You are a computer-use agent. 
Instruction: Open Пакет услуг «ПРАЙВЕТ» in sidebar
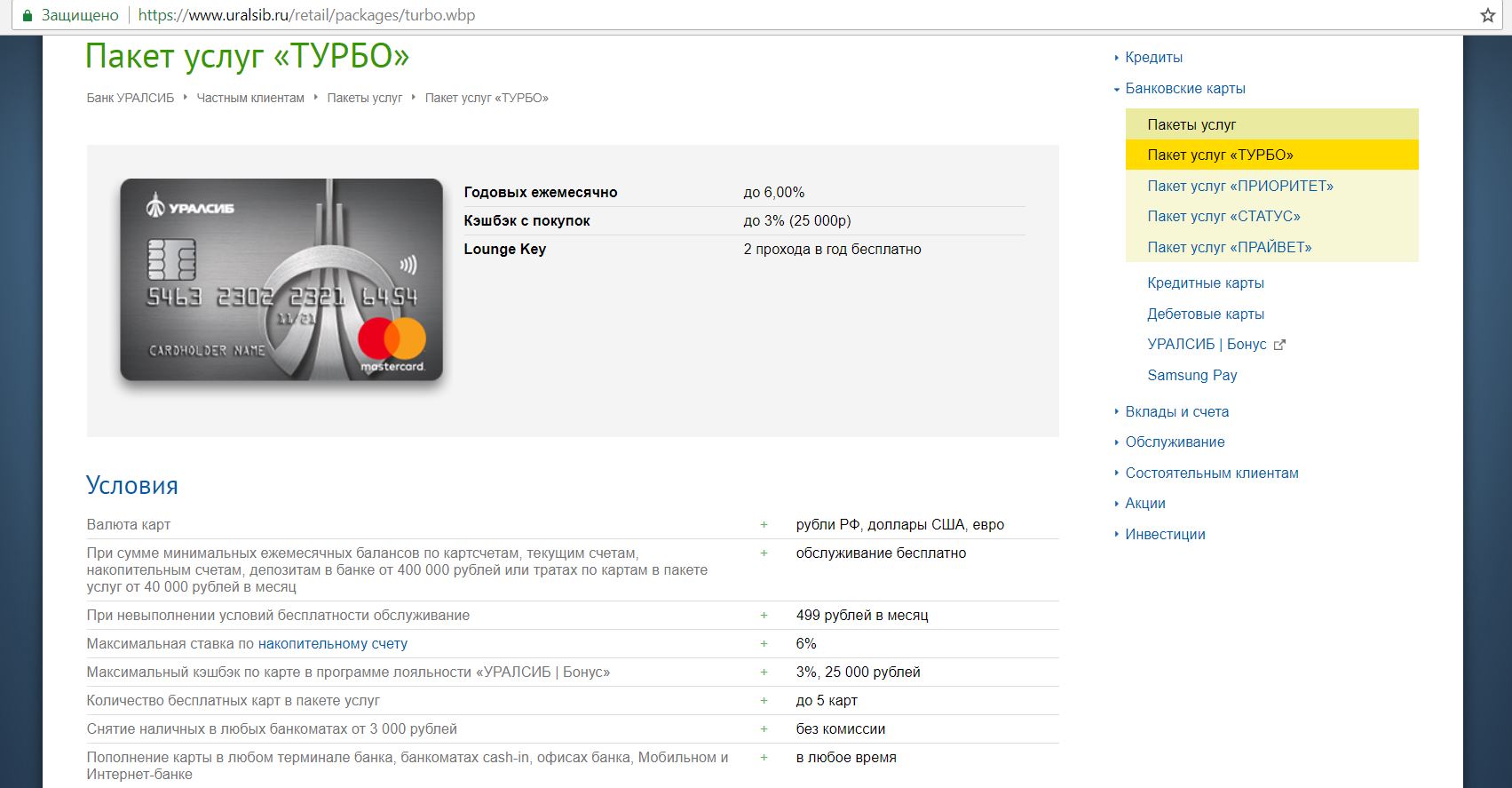click(1229, 247)
